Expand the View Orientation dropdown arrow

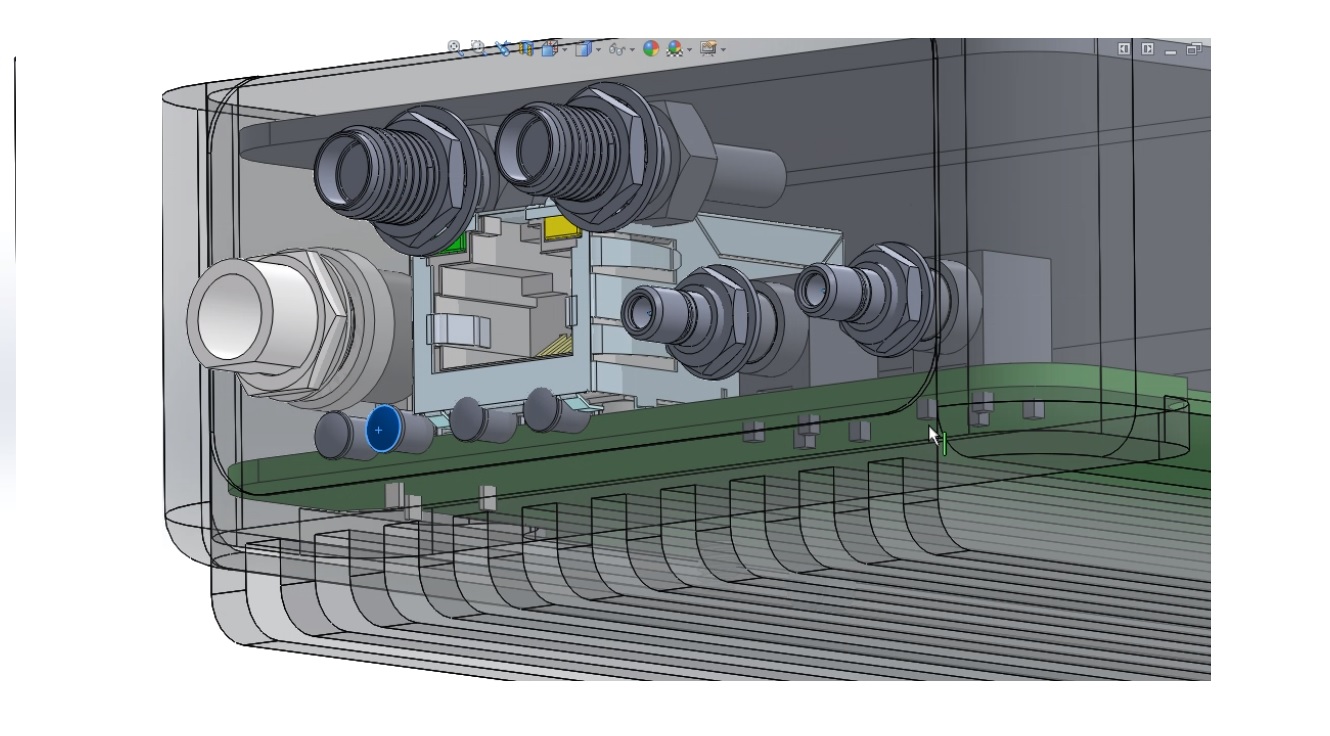tap(565, 49)
